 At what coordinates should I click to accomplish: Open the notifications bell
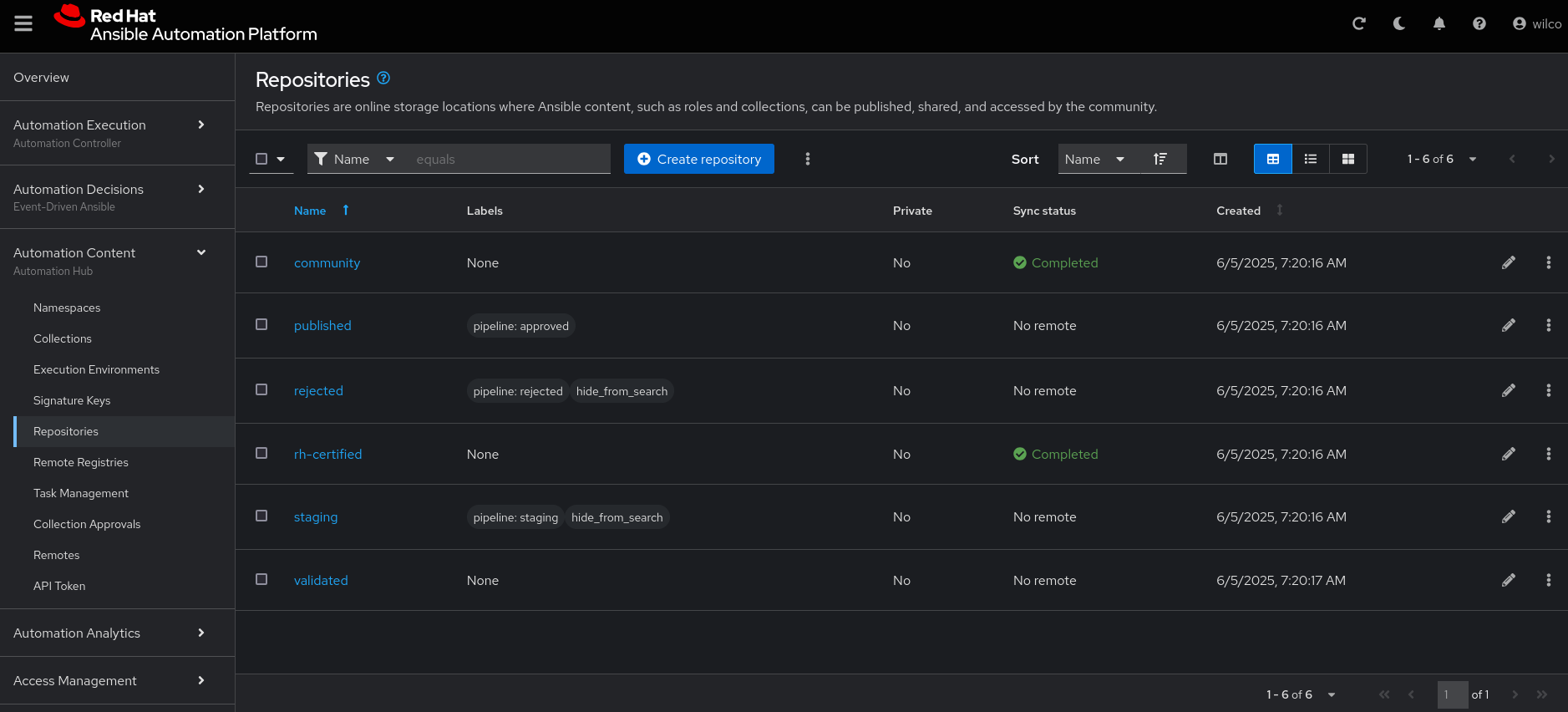[x=1439, y=23]
